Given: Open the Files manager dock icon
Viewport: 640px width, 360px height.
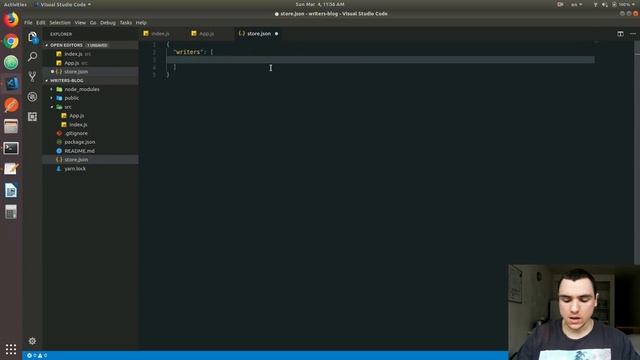Looking at the screenshot, I should [x=11, y=127].
